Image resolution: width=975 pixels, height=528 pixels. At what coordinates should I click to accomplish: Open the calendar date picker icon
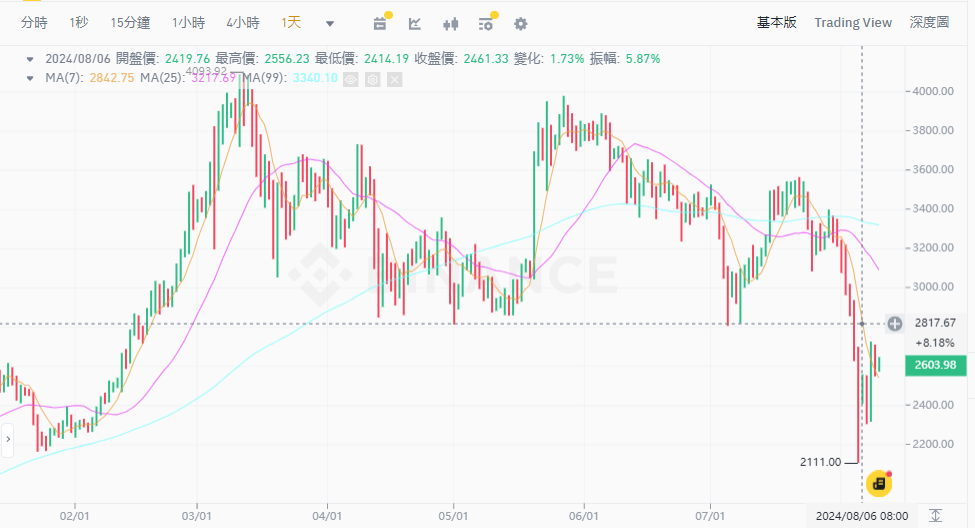pos(380,24)
